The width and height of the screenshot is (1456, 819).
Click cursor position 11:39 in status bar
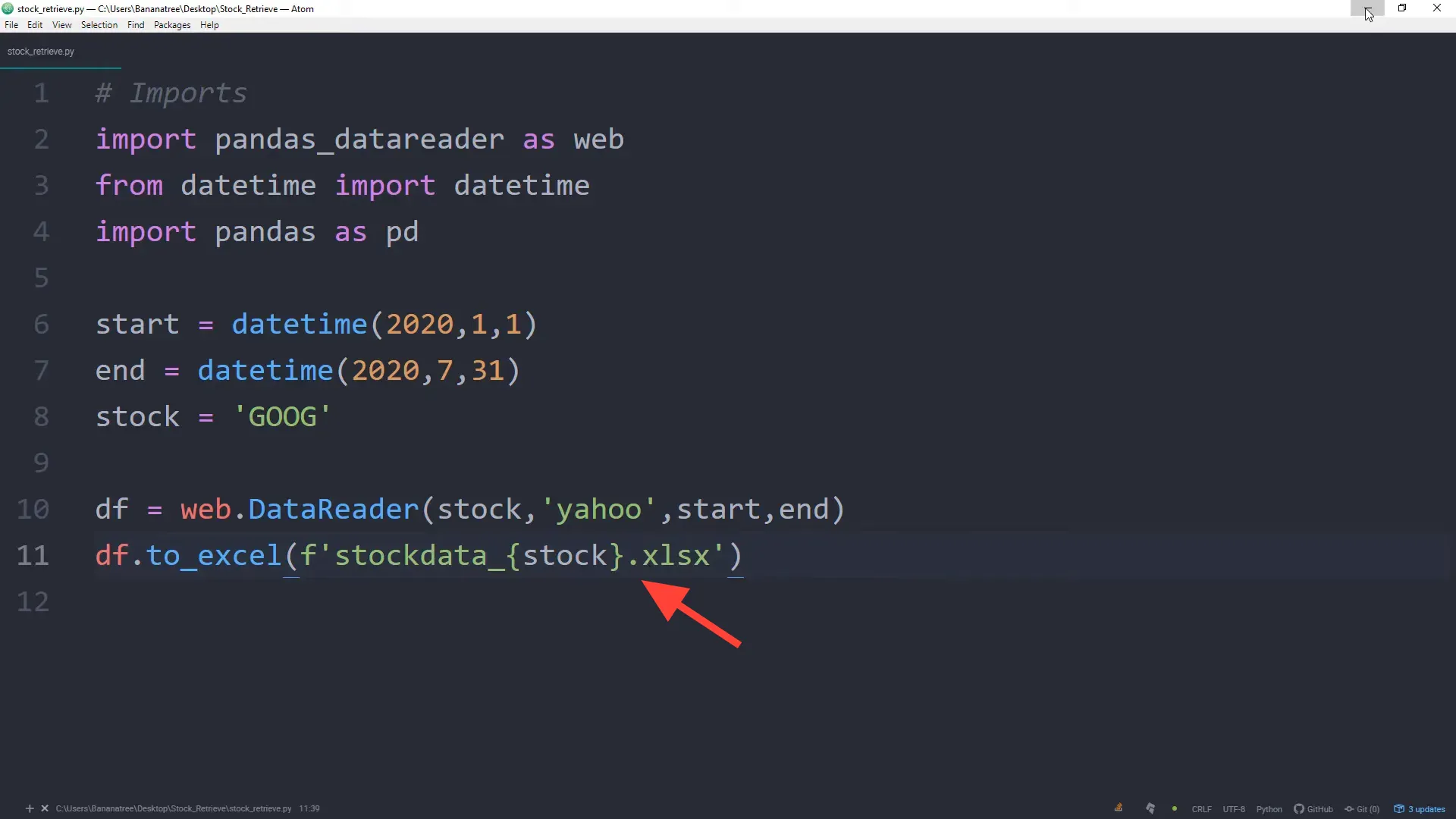tap(309, 808)
